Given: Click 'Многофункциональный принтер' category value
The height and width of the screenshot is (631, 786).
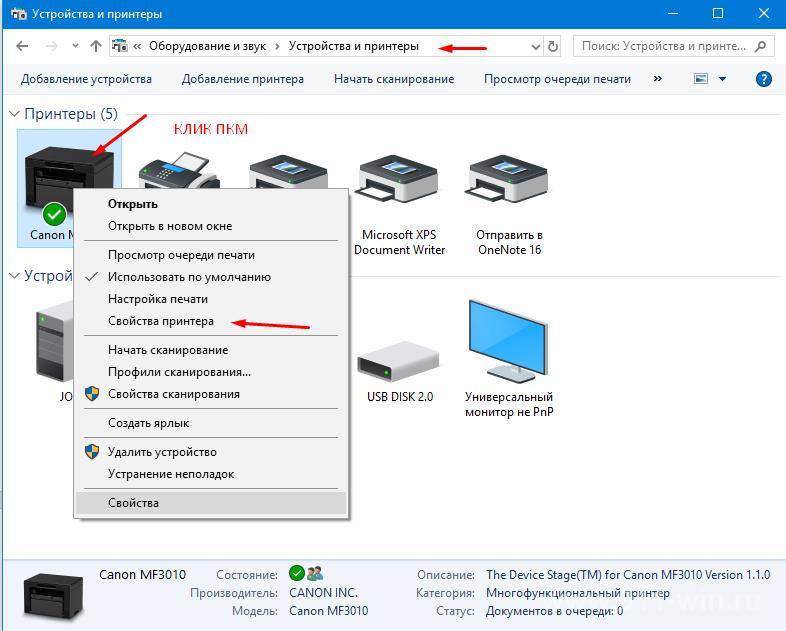Looking at the screenshot, I should point(577,593).
